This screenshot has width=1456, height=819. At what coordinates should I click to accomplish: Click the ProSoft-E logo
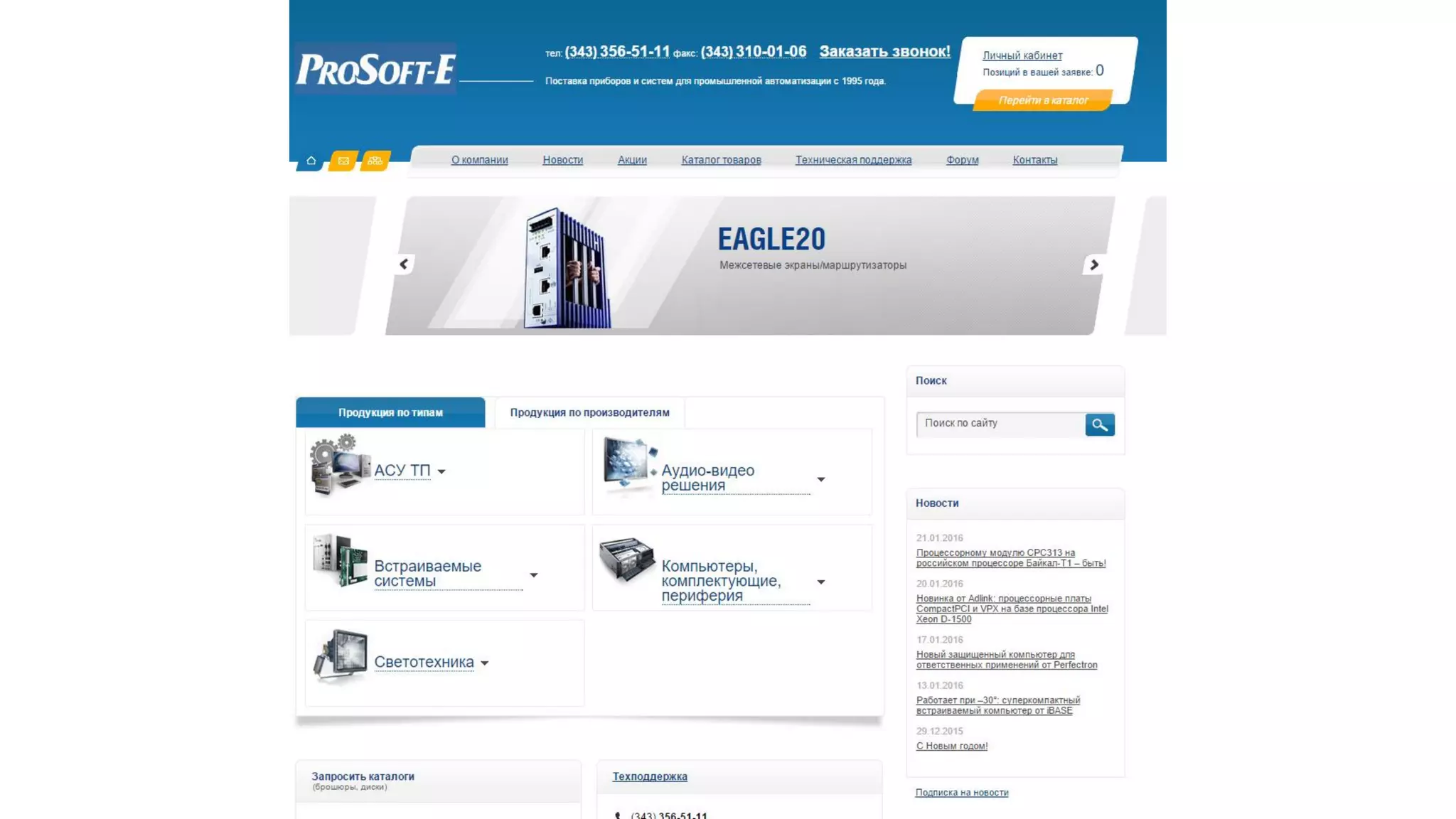[375, 70]
